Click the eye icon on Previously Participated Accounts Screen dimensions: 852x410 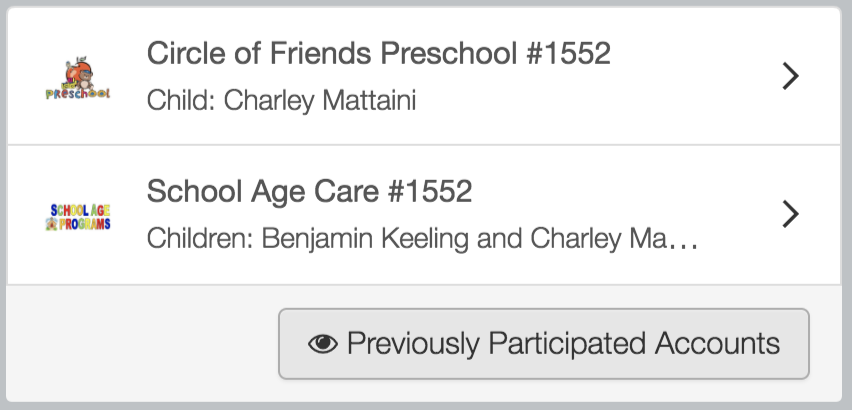[x=323, y=344]
